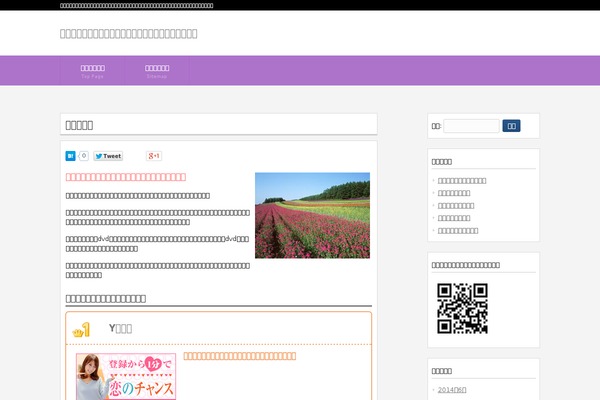The height and width of the screenshot is (400, 600).
Task: Click the ranked item title starting with Y
Action: [121, 328]
